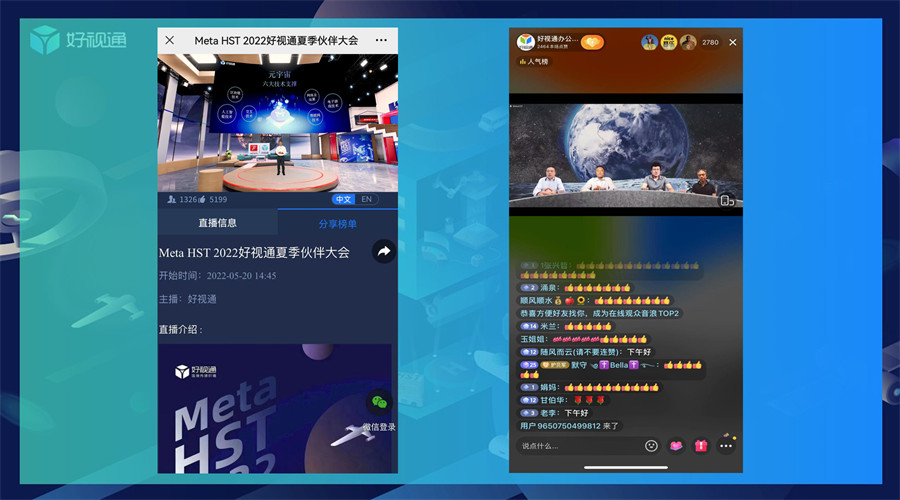Tap the rose comment from 甘伯华
The width and height of the screenshot is (900, 500).
(x=562, y=400)
